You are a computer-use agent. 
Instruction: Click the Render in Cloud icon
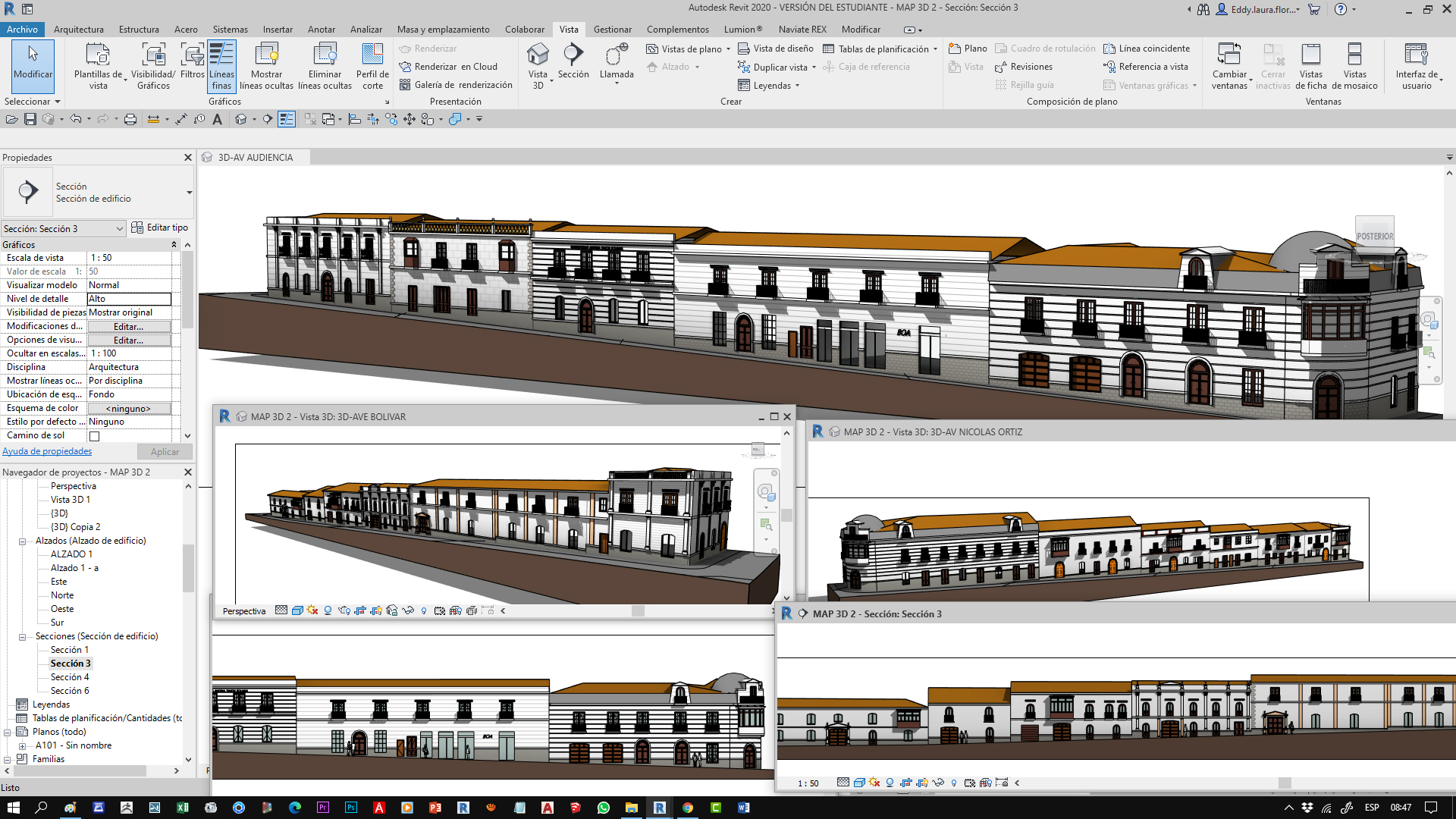405,66
